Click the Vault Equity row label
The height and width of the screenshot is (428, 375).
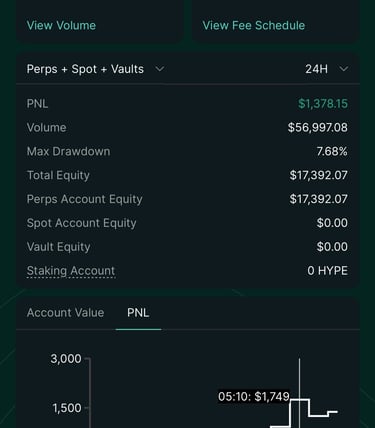coord(59,247)
